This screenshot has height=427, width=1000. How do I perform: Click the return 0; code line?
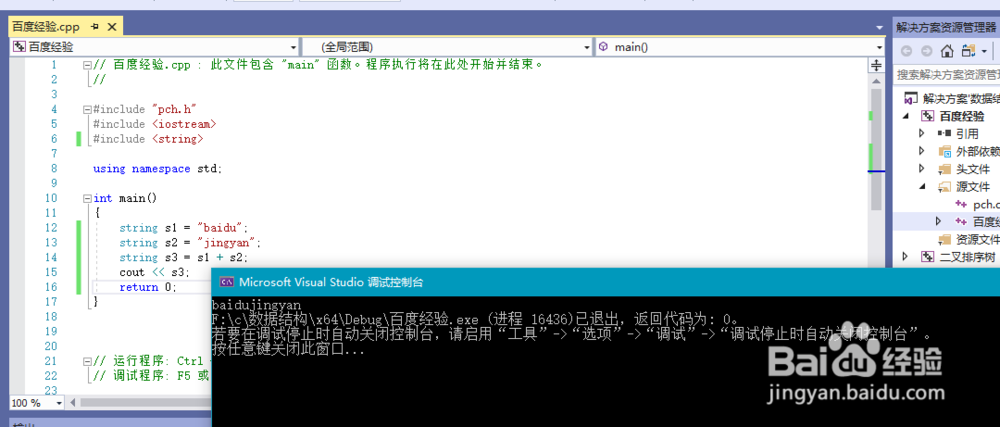pyautogui.click(x=148, y=287)
